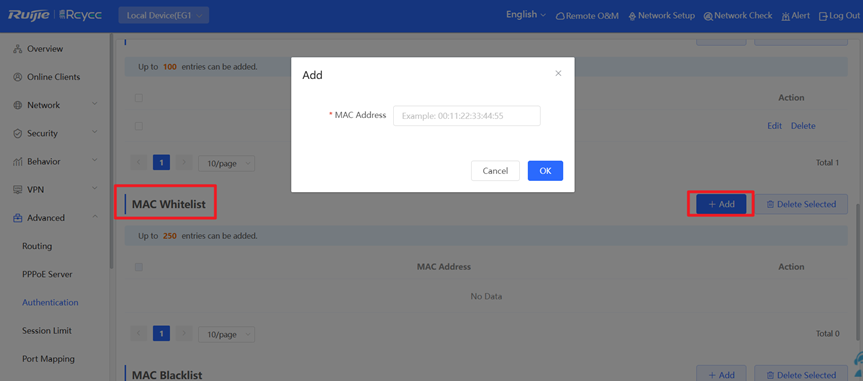Cancel the Add dialog

(495, 171)
